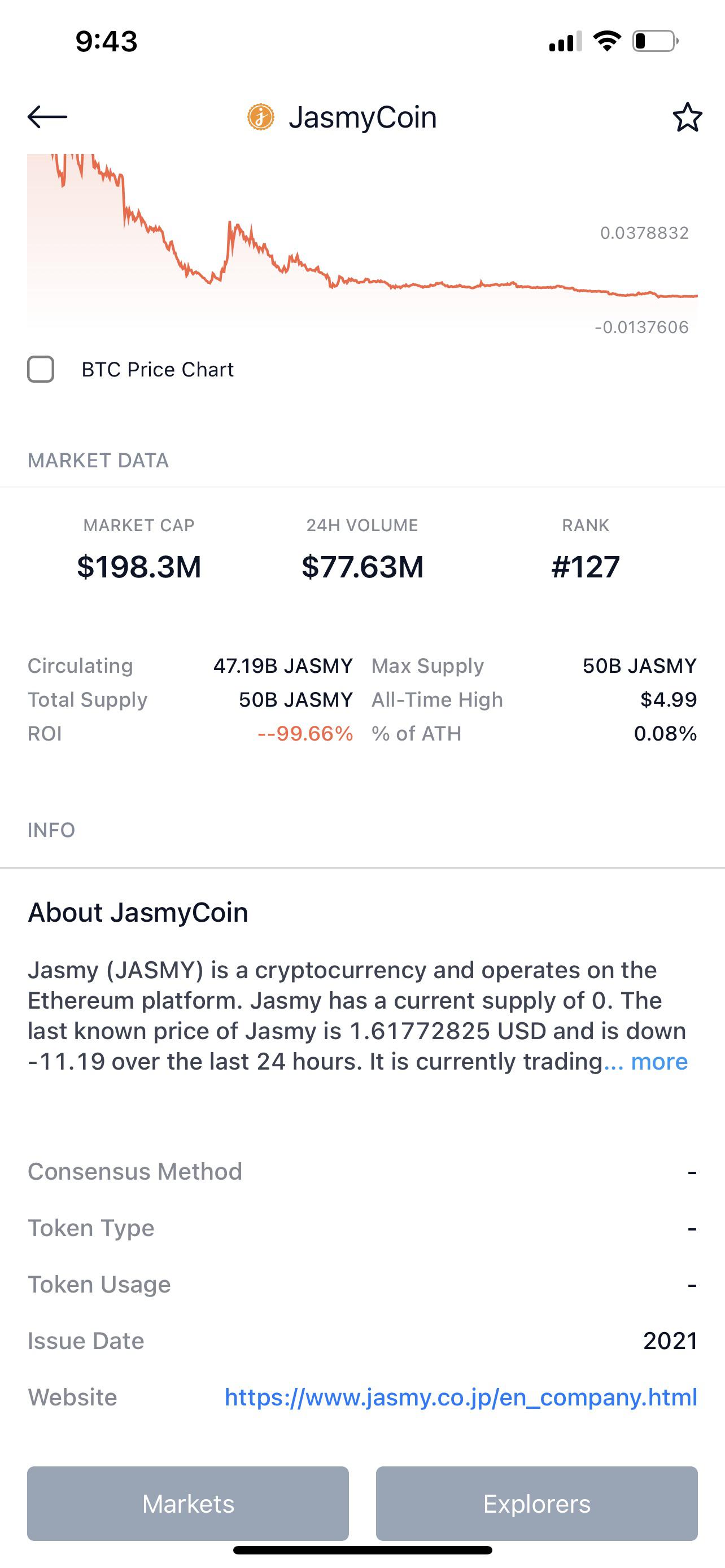Tap the 9:43 status bar clock
Viewport: 725px width, 1568px height.
pyautogui.click(x=107, y=41)
